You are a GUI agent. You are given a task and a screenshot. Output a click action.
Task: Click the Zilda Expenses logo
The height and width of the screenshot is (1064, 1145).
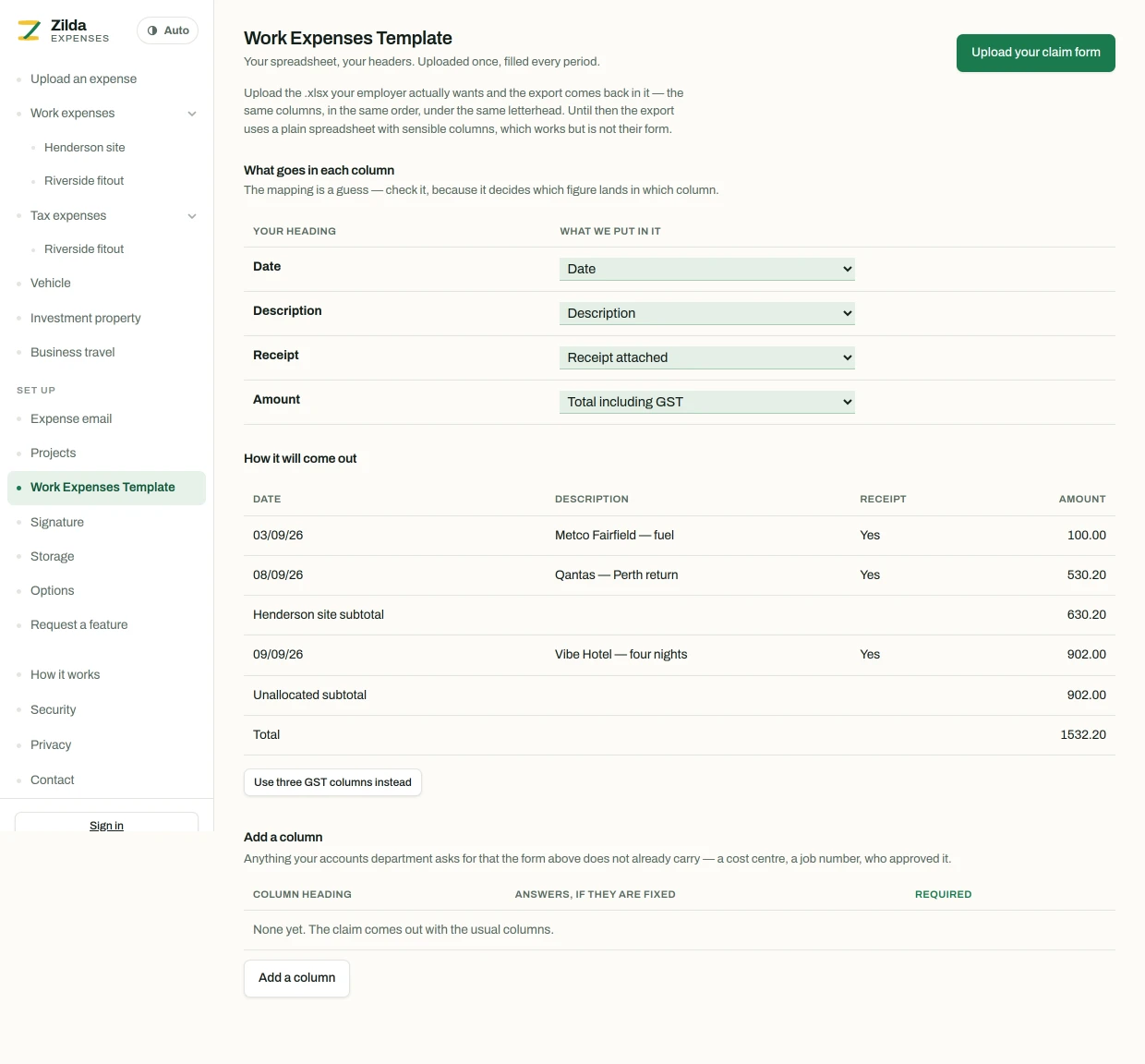point(64,30)
